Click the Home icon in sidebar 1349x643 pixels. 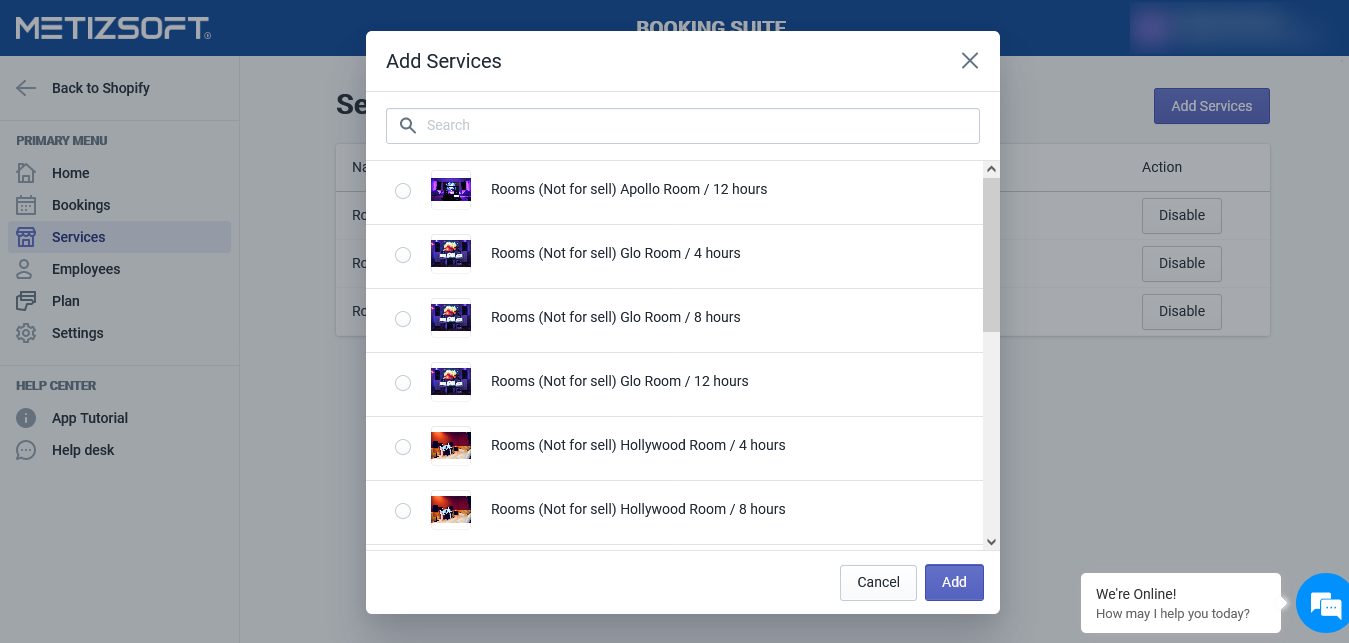tap(27, 173)
